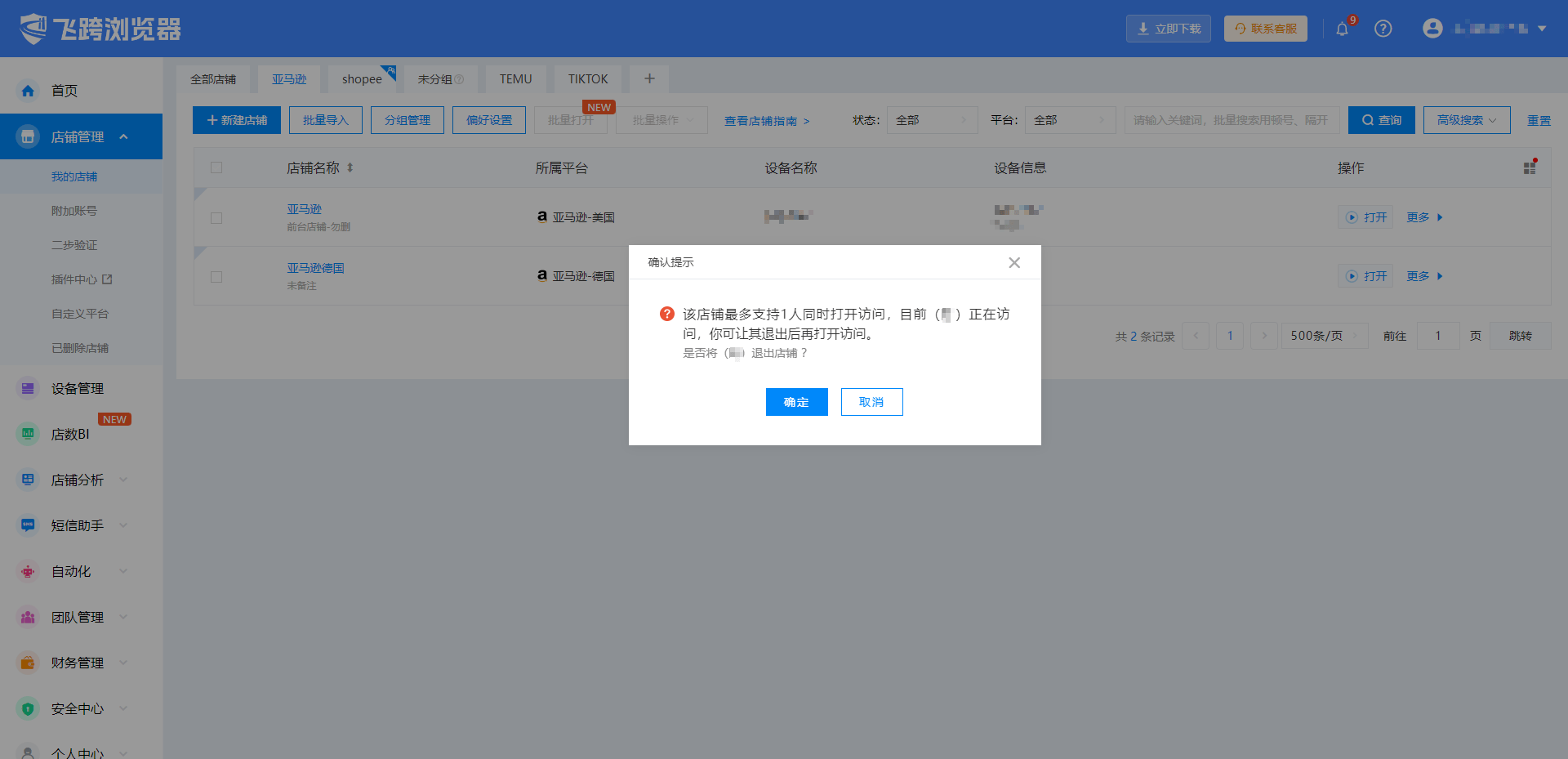The width and height of the screenshot is (1568, 759).
Task: Switch to the 全部店铺 tab
Action: pos(213,79)
